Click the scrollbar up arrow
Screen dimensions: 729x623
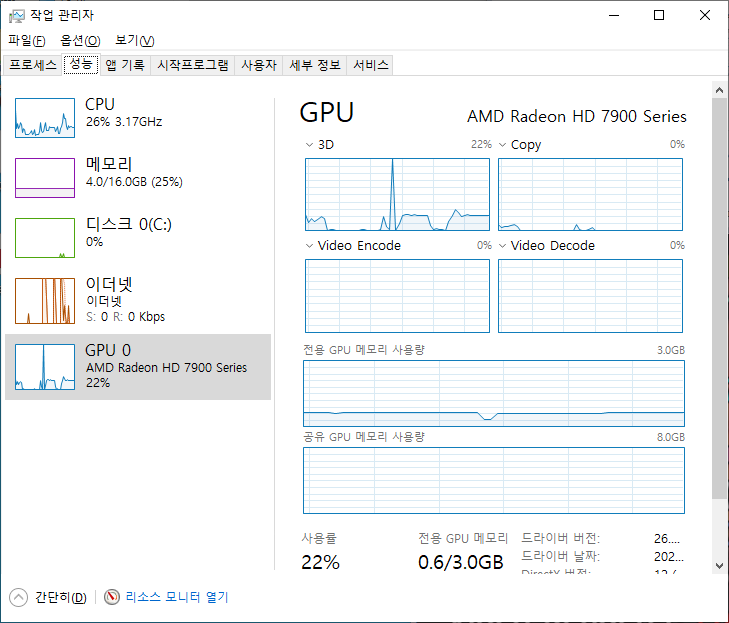[719, 90]
